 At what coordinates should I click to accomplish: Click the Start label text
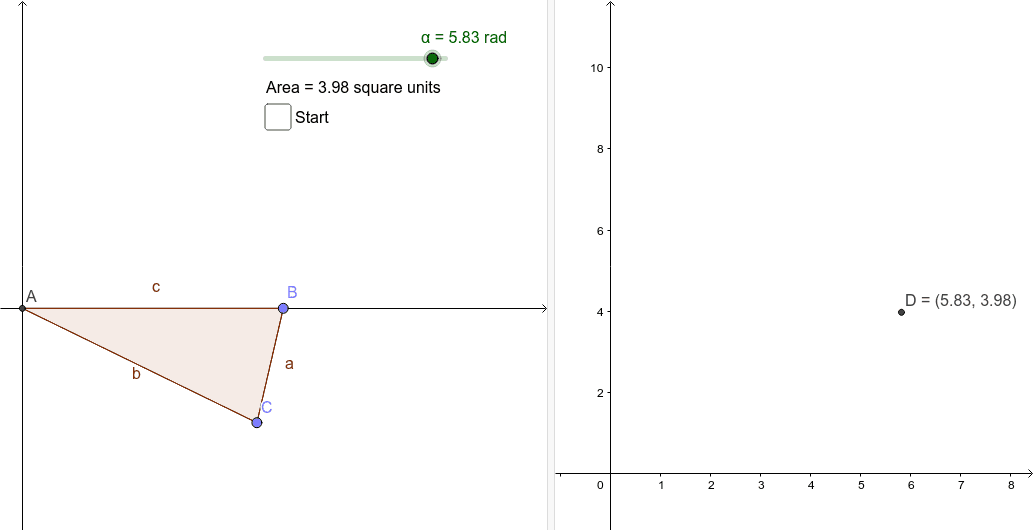tap(312, 117)
